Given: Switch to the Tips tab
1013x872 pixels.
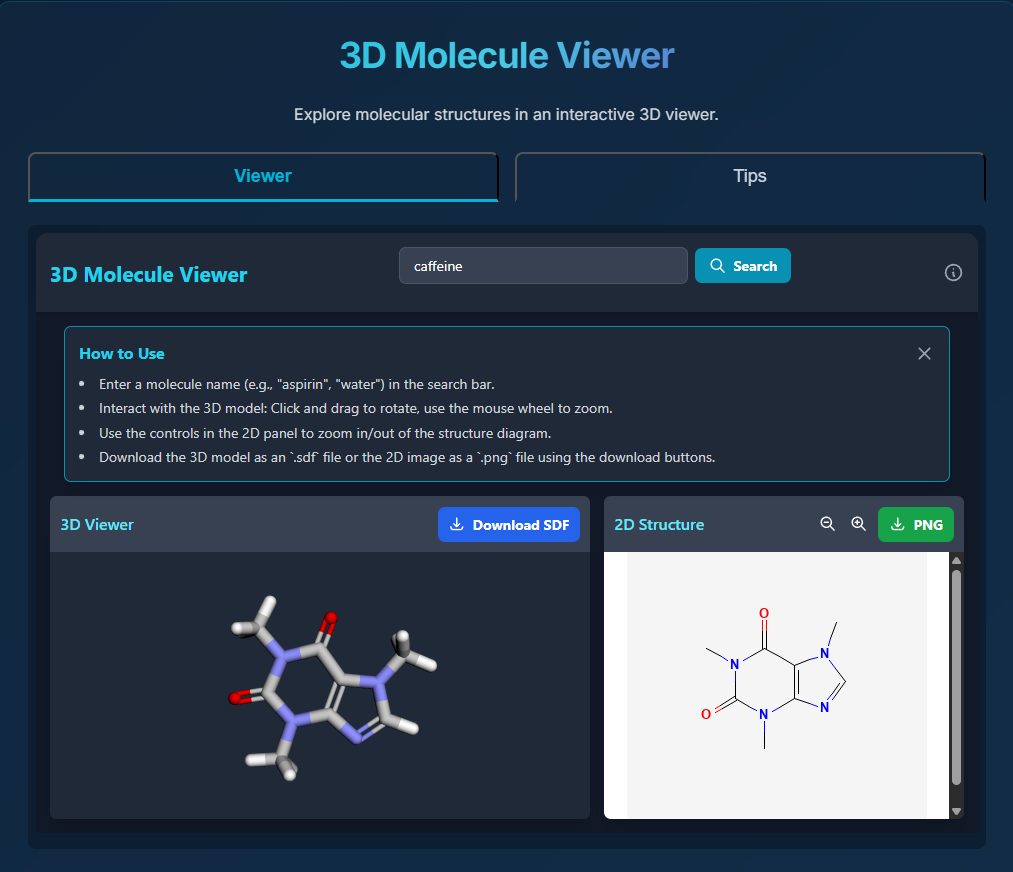Looking at the screenshot, I should [x=750, y=176].
